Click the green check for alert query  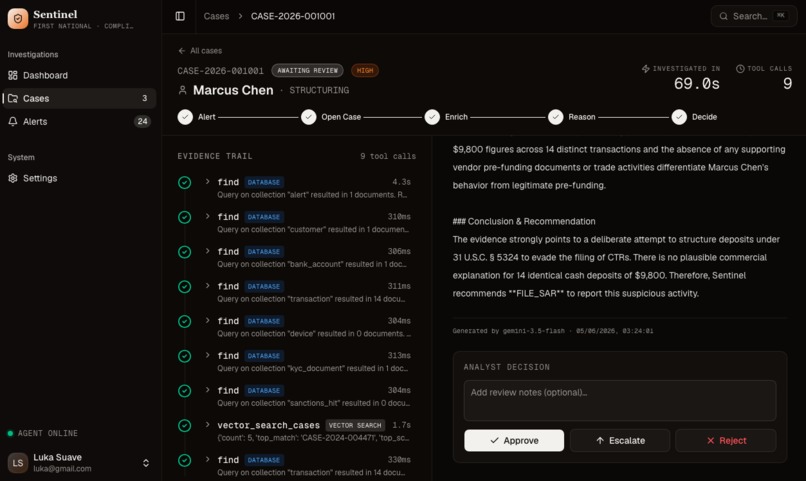(x=185, y=182)
